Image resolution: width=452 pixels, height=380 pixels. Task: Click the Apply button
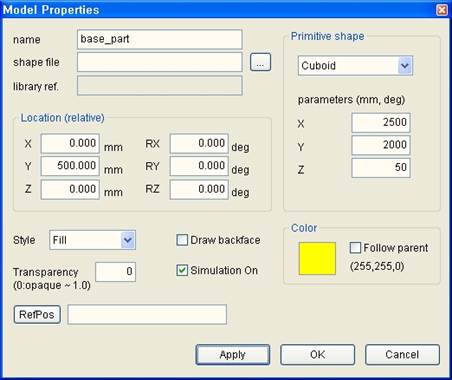[233, 355]
